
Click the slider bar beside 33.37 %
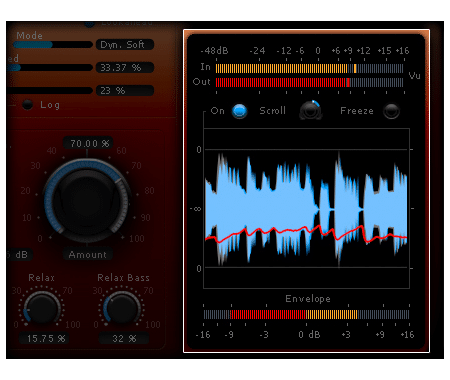coord(50,68)
